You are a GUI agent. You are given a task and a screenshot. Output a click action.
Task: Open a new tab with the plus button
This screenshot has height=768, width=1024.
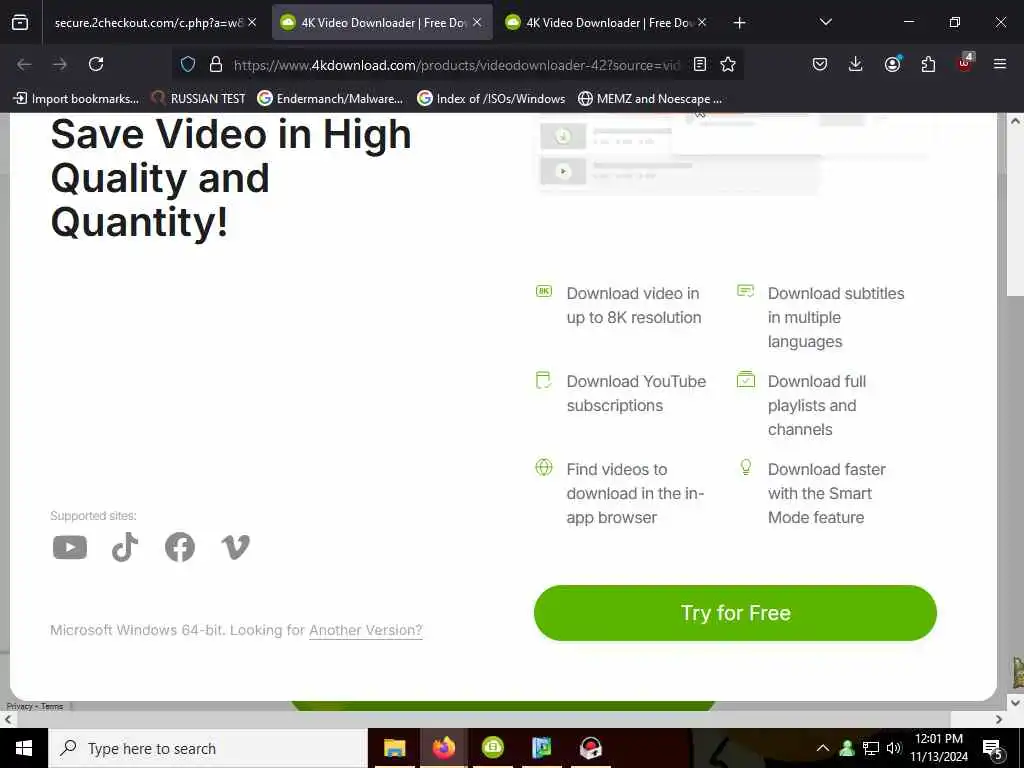[739, 23]
